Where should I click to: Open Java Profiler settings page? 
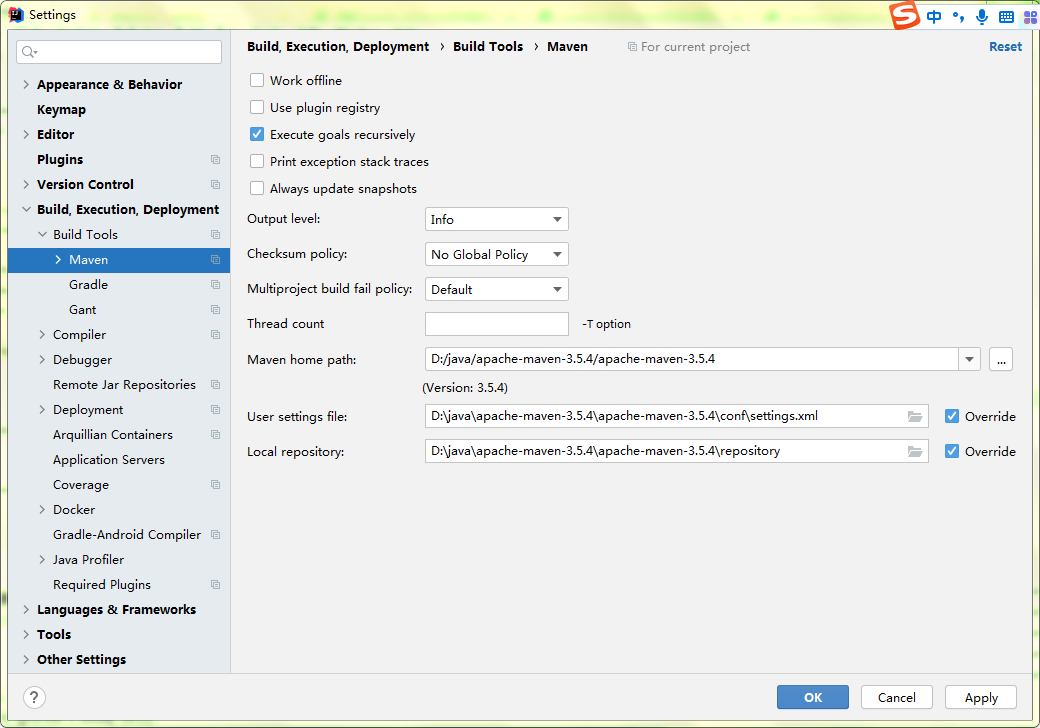(88, 560)
